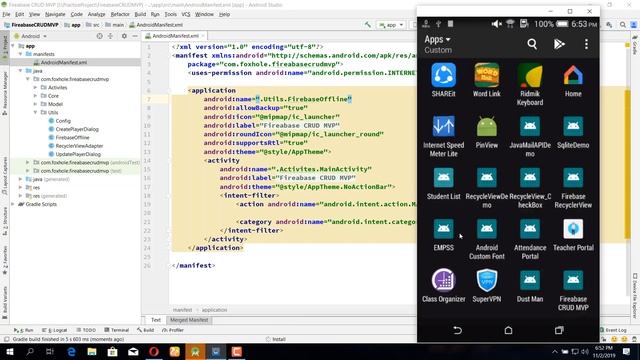This screenshot has height=360, width=640.
Task: Expand the Gradle Scripts node
Action: [x=13, y=204]
